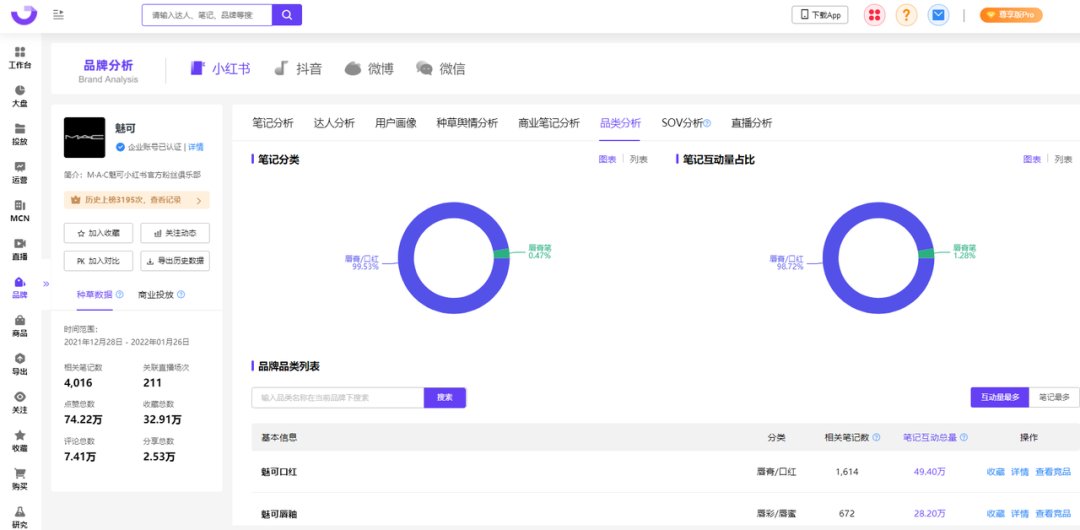This screenshot has height=530, width=1080.
Task: Open 商品 in the left sidebar
Action: click(20, 326)
